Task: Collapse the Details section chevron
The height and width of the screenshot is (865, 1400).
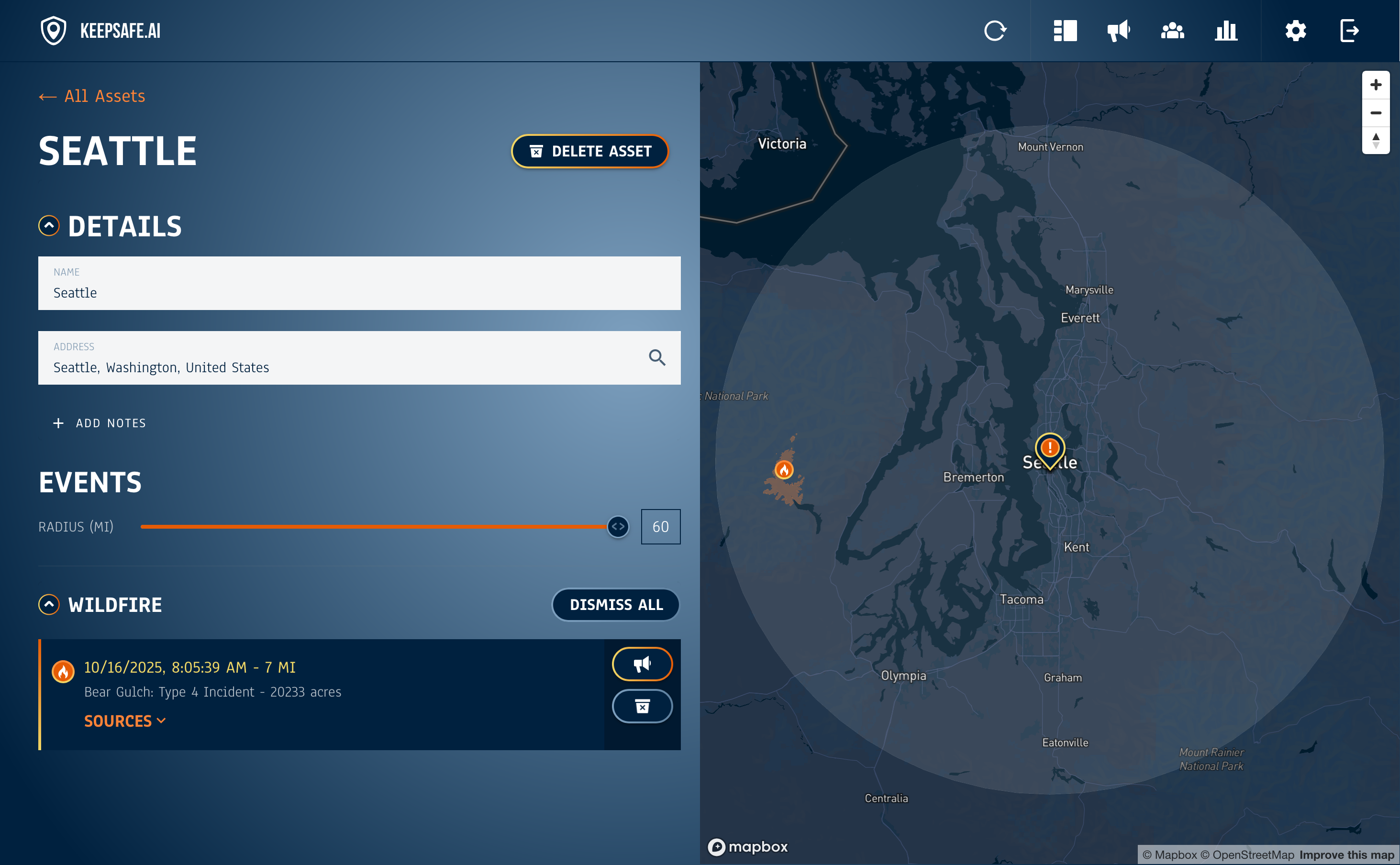Action: click(x=49, y=225)
